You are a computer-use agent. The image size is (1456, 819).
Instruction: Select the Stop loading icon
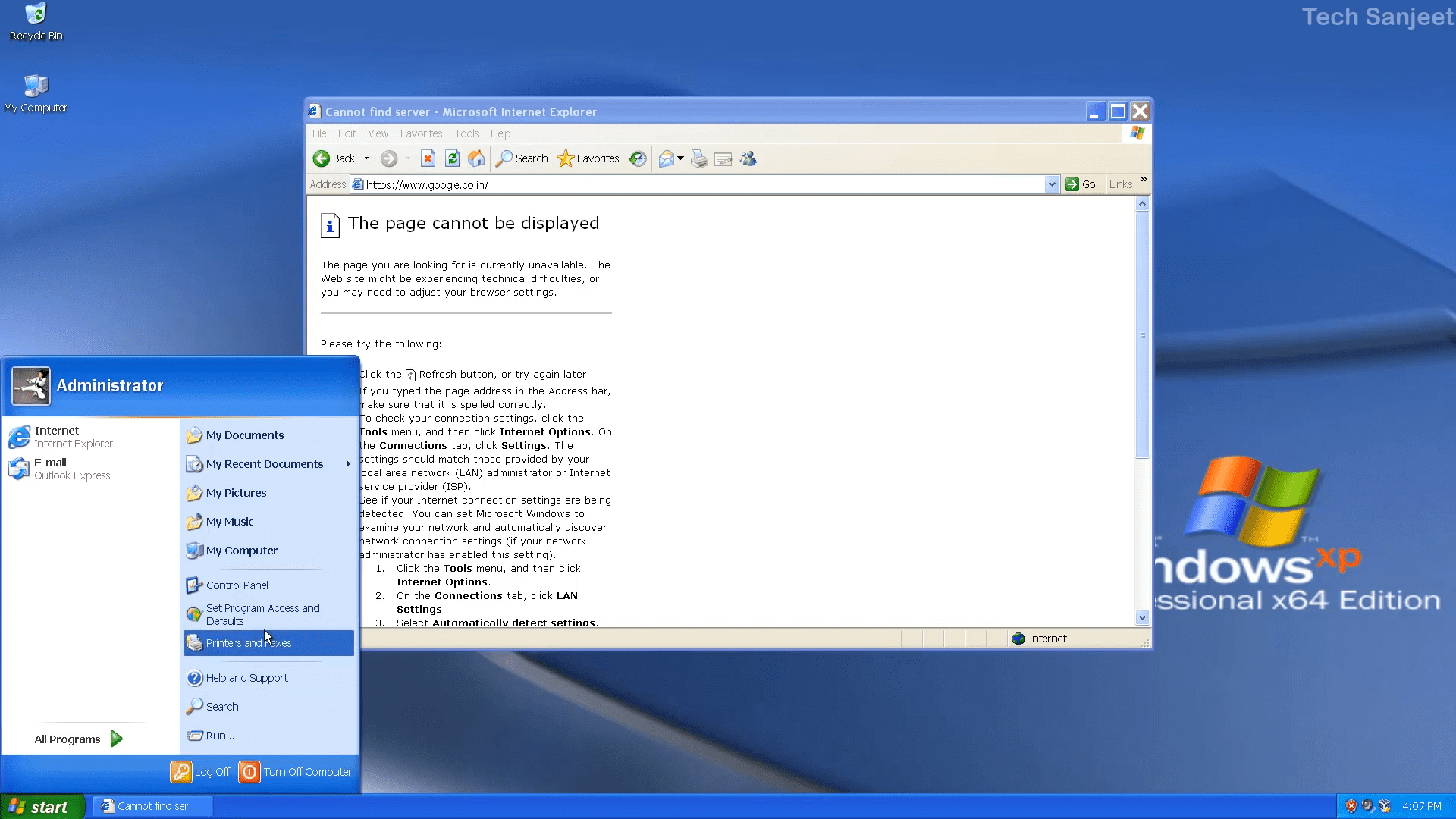(x=428, y=158)
